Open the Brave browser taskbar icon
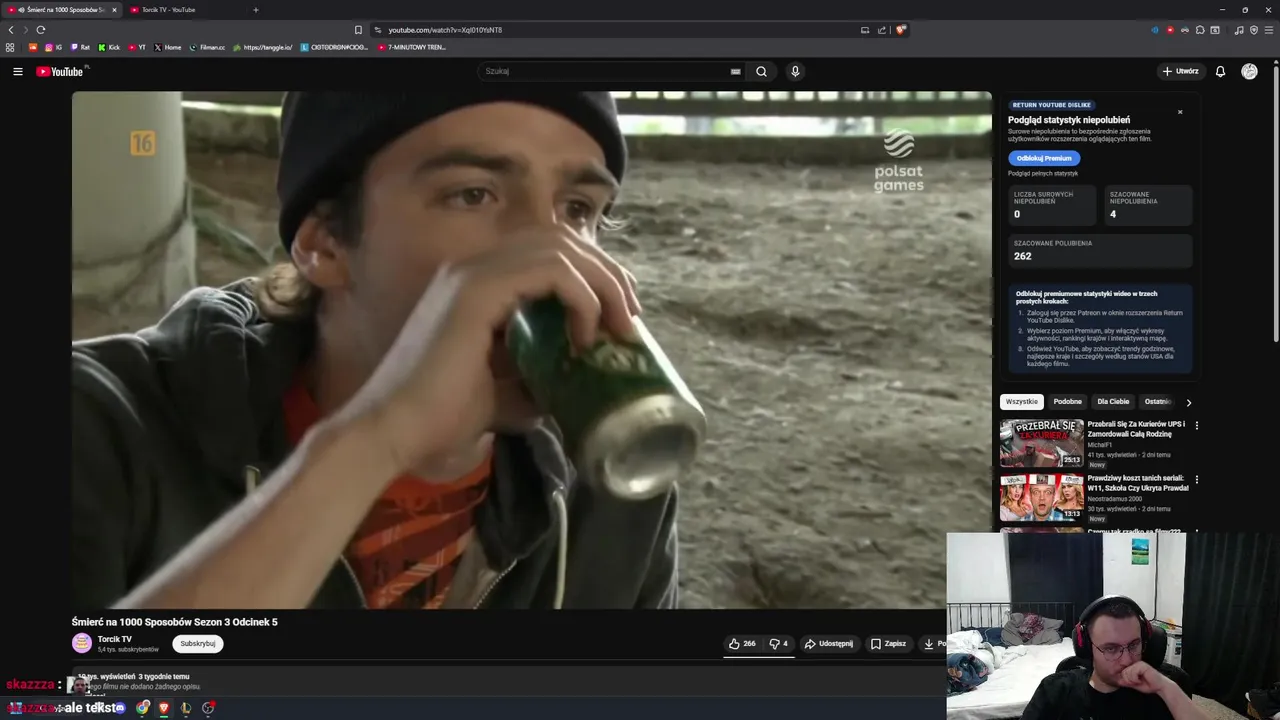The width and height of the screenshot is (1280, 720). (164, 708)
